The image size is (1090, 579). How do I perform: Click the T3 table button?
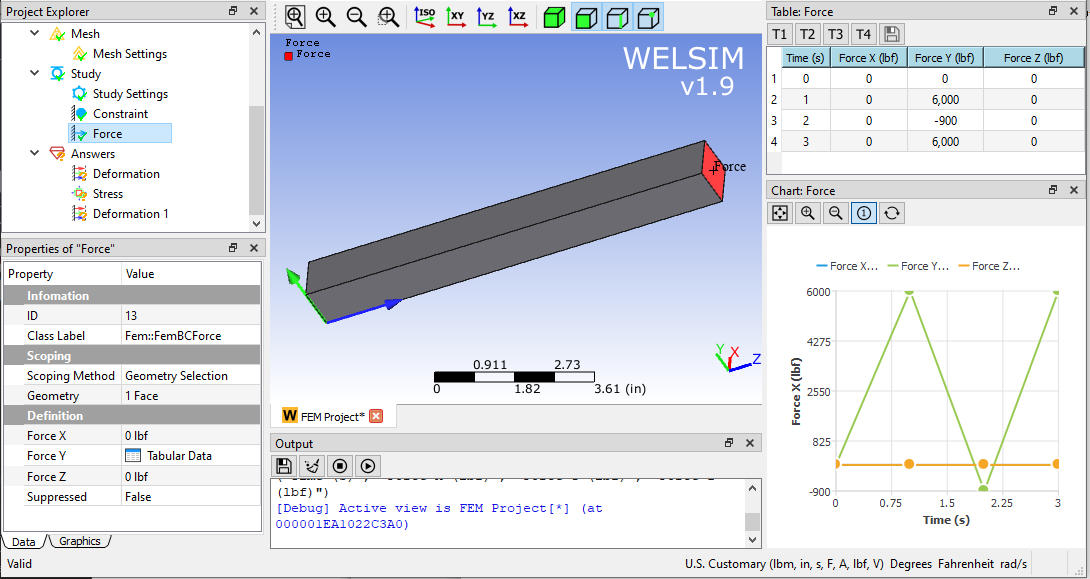point(836,34)
